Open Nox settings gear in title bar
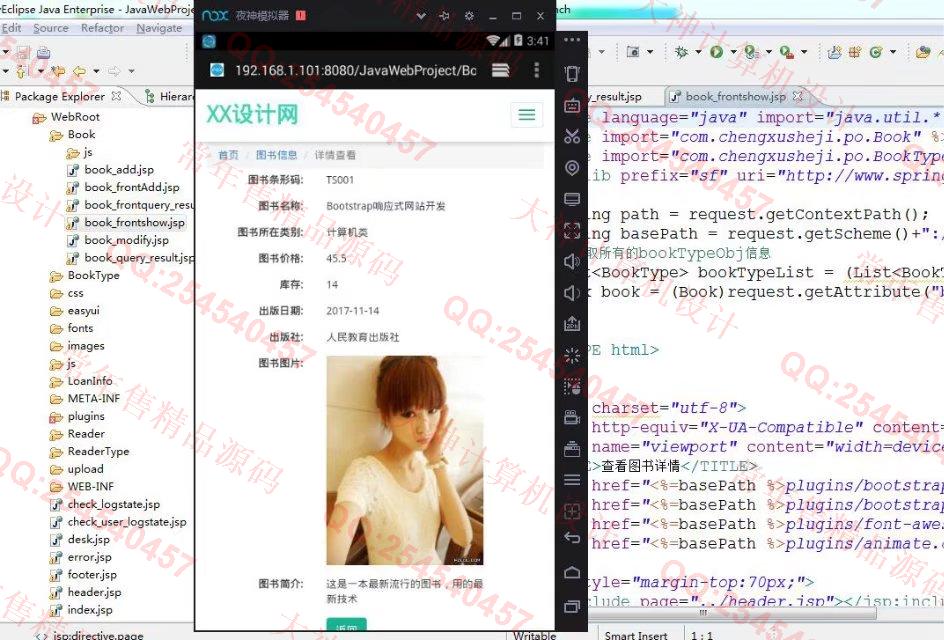The height and width of the screenshot is (640, 944). [x=469, y=16]
